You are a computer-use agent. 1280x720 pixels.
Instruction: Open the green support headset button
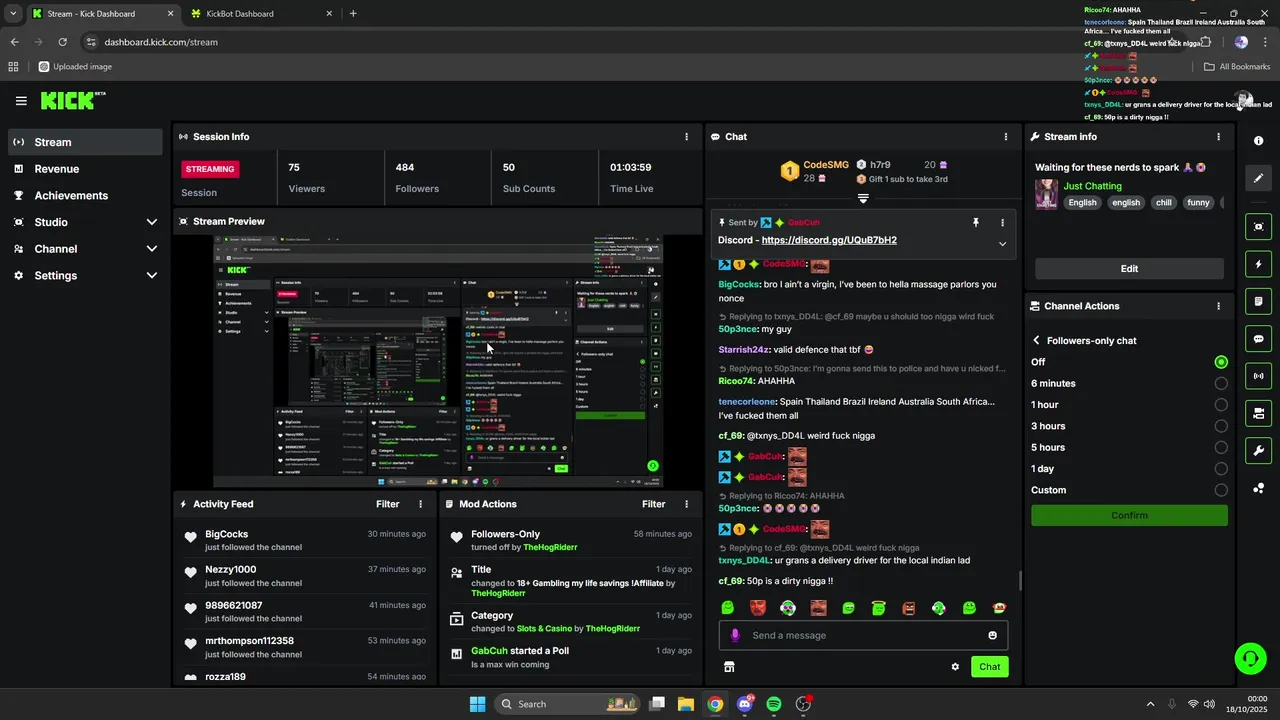coord(1250,658)
